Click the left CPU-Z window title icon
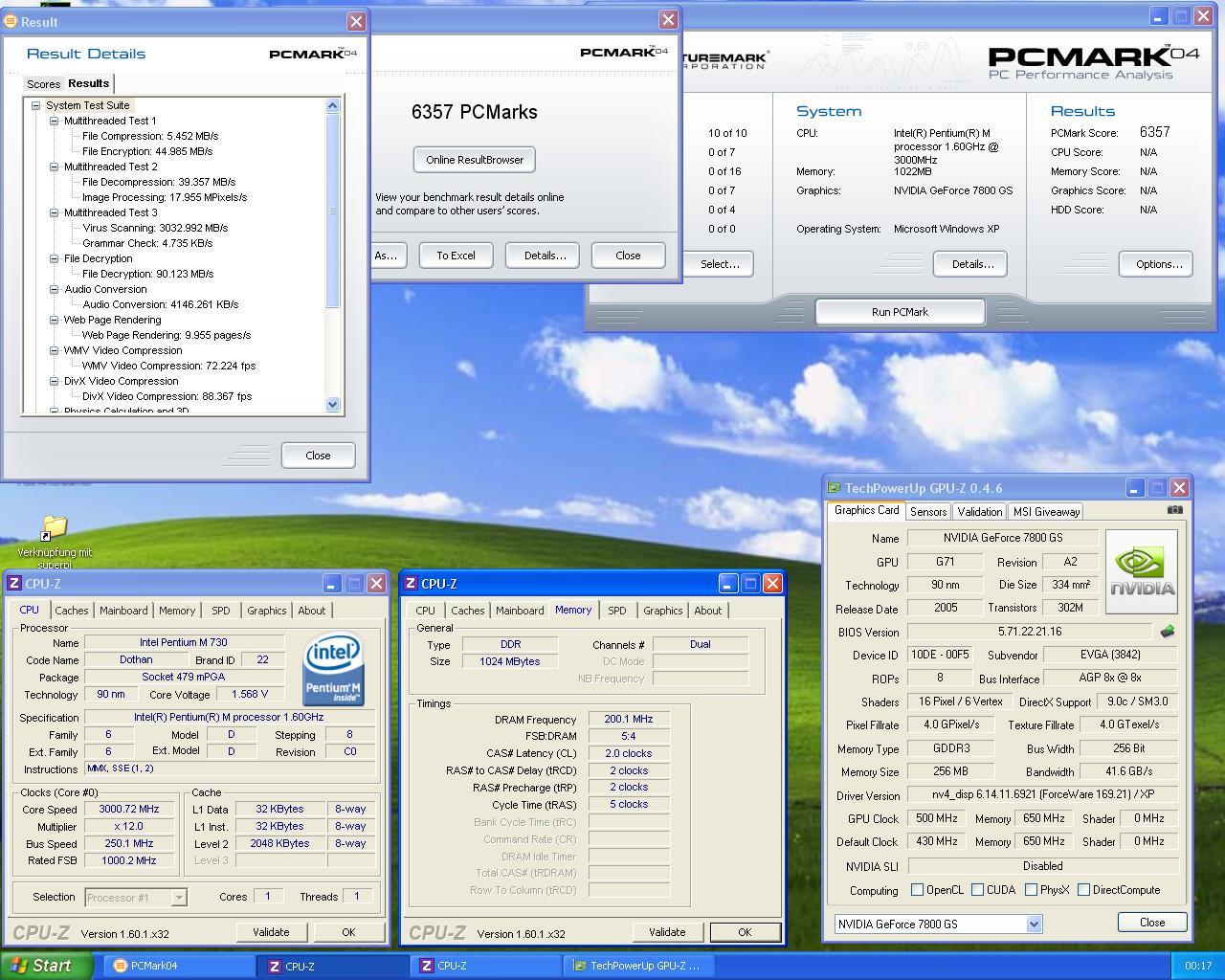This screenshot has height=980, width=1225. (14, 583)
